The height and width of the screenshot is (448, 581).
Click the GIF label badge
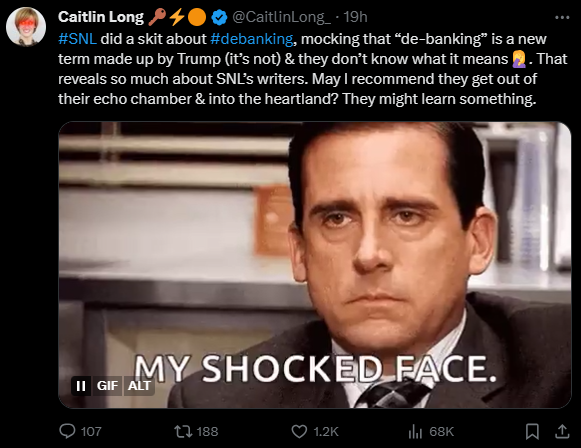click(x=107, y=386)
